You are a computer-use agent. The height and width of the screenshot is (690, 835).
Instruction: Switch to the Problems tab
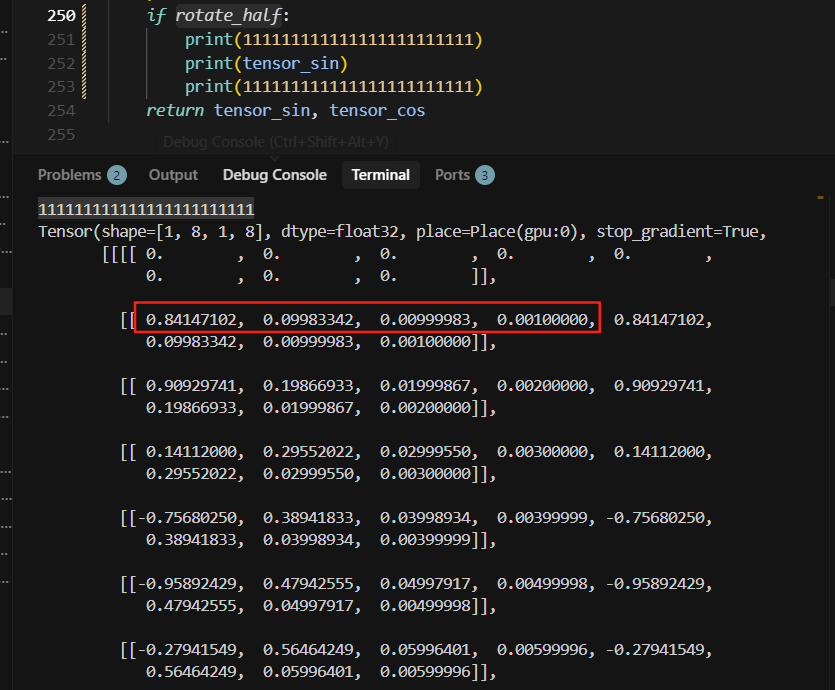click(x=69, y=175)
